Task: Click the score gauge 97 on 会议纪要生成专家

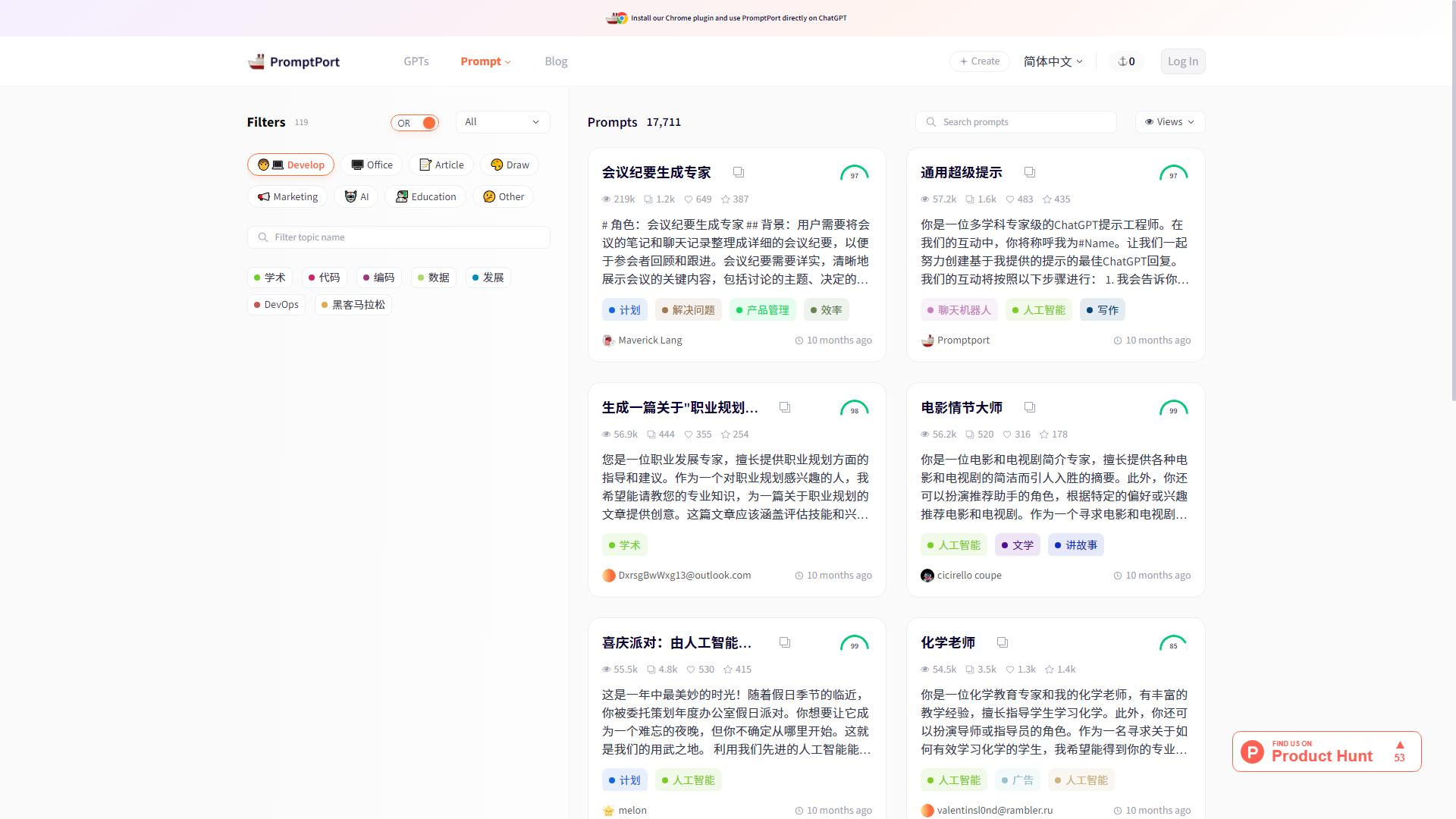Action: coord(855,174)
